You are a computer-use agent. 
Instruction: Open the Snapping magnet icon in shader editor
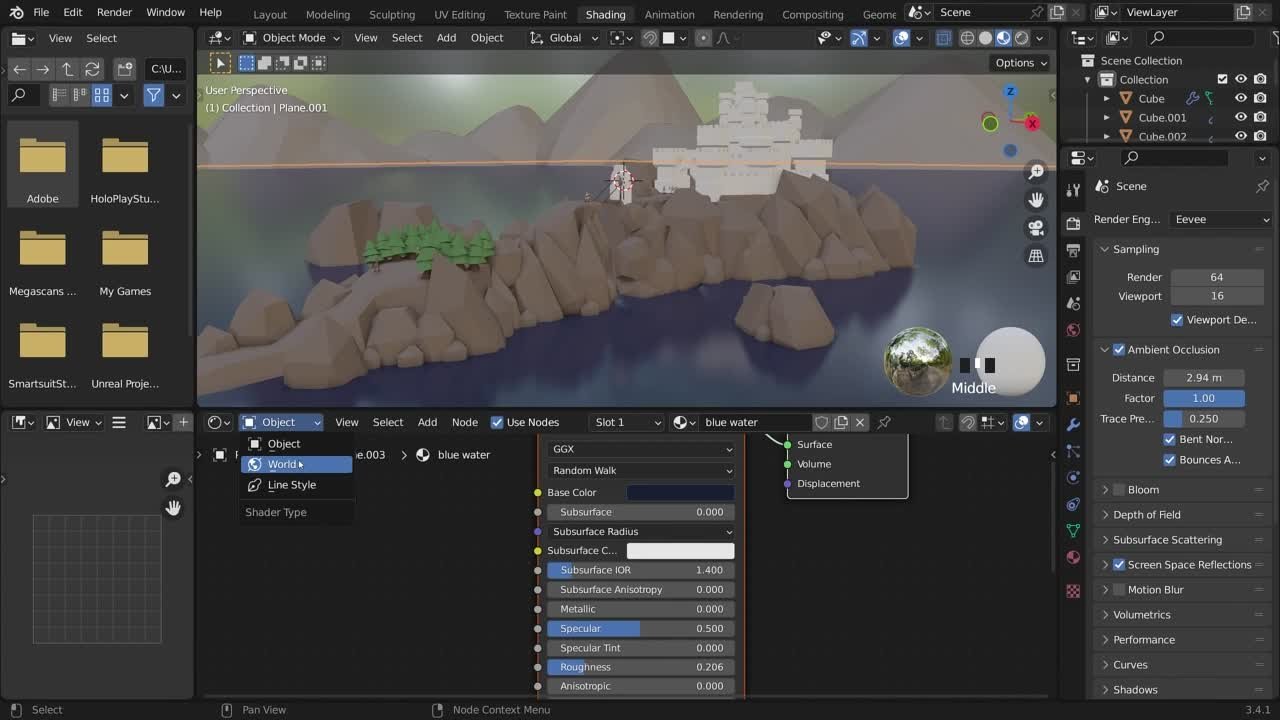click(968, 422)
